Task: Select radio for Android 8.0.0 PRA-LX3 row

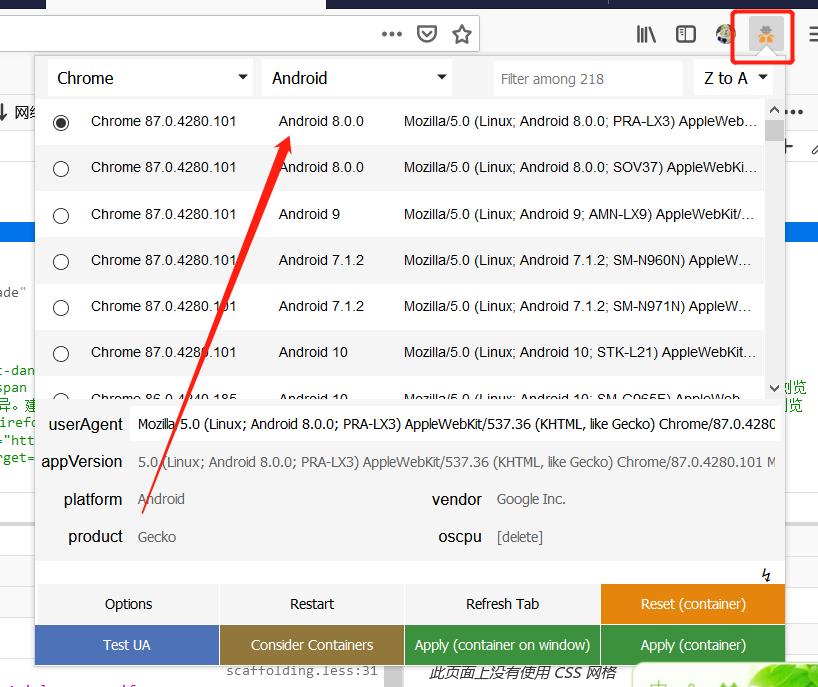Action: pos(61,123)
